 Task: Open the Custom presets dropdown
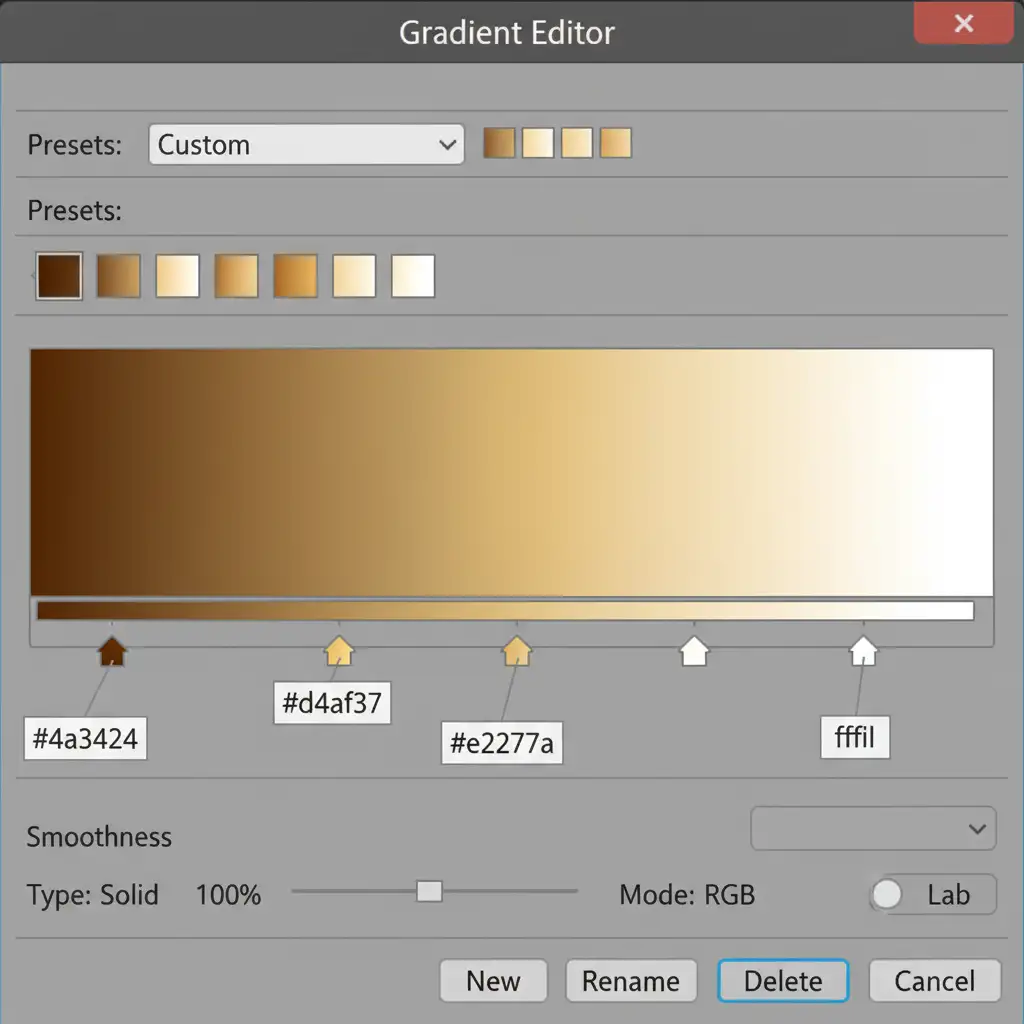tap(306, 144)
